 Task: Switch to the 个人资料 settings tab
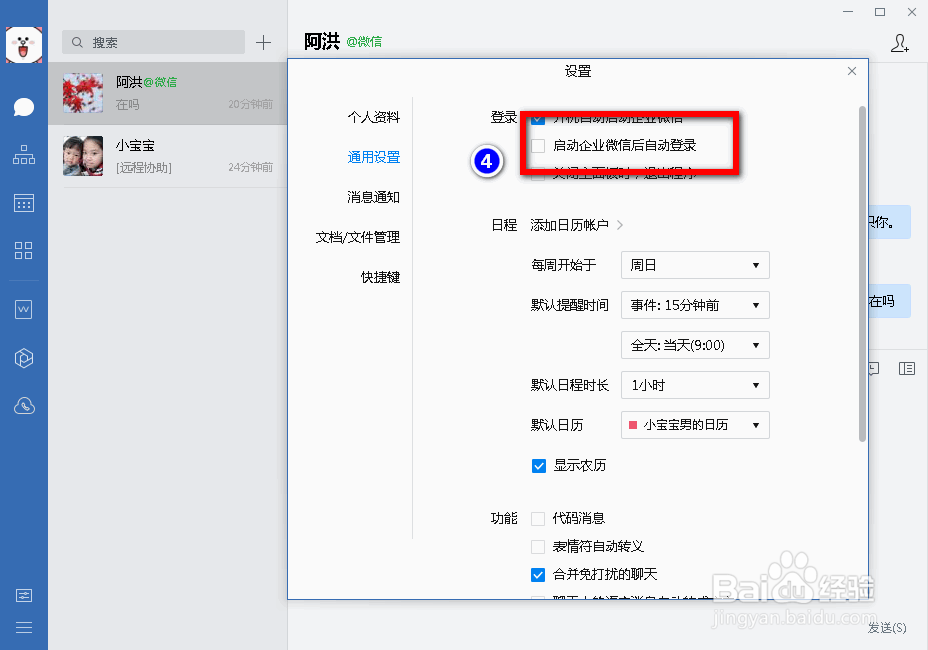coord(373,117)
